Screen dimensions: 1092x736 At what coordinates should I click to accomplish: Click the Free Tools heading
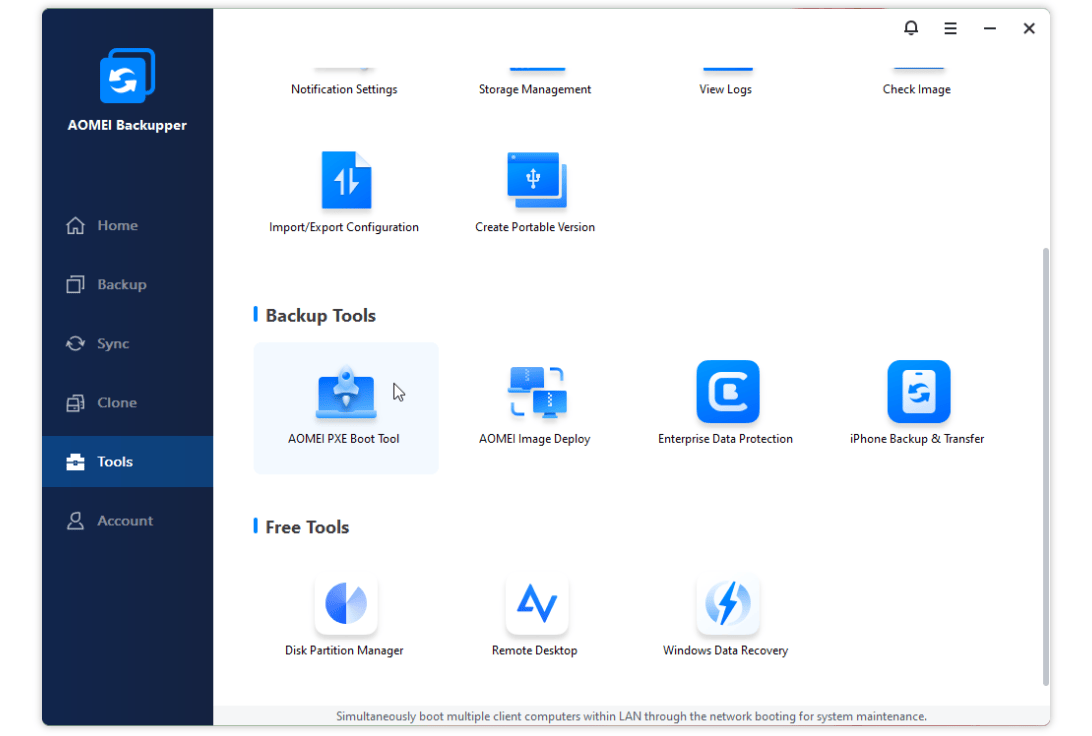[307, 527]
